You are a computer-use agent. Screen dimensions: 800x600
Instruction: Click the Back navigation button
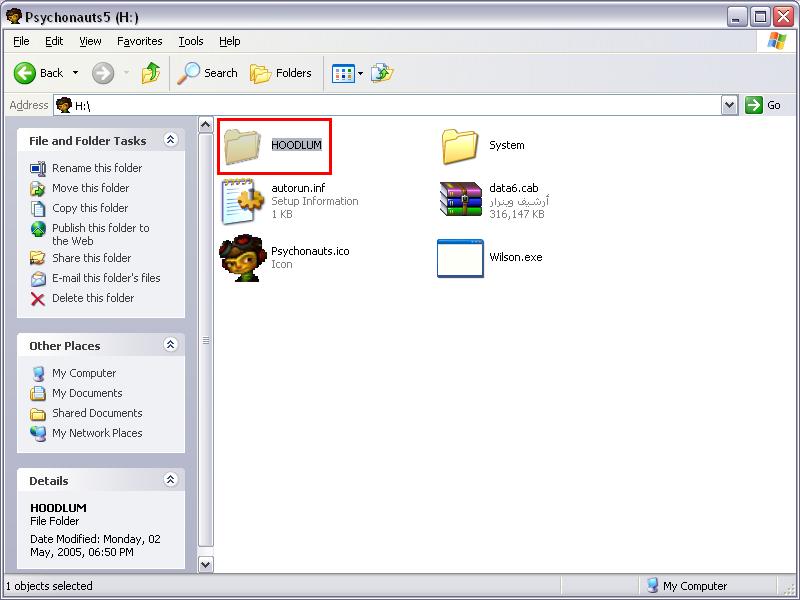[38, 73]
